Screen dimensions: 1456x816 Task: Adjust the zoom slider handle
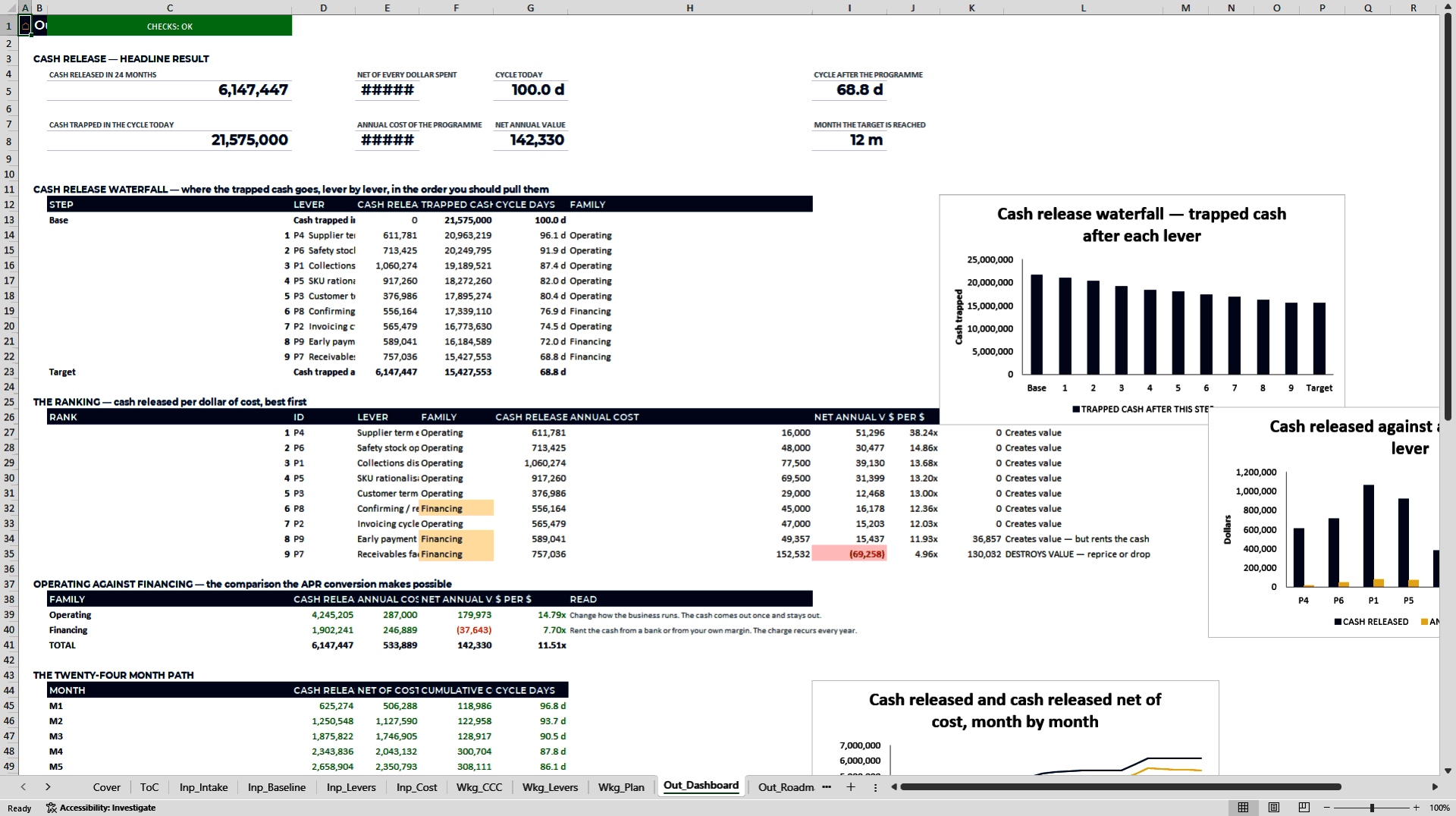(x=1372, y=808)
